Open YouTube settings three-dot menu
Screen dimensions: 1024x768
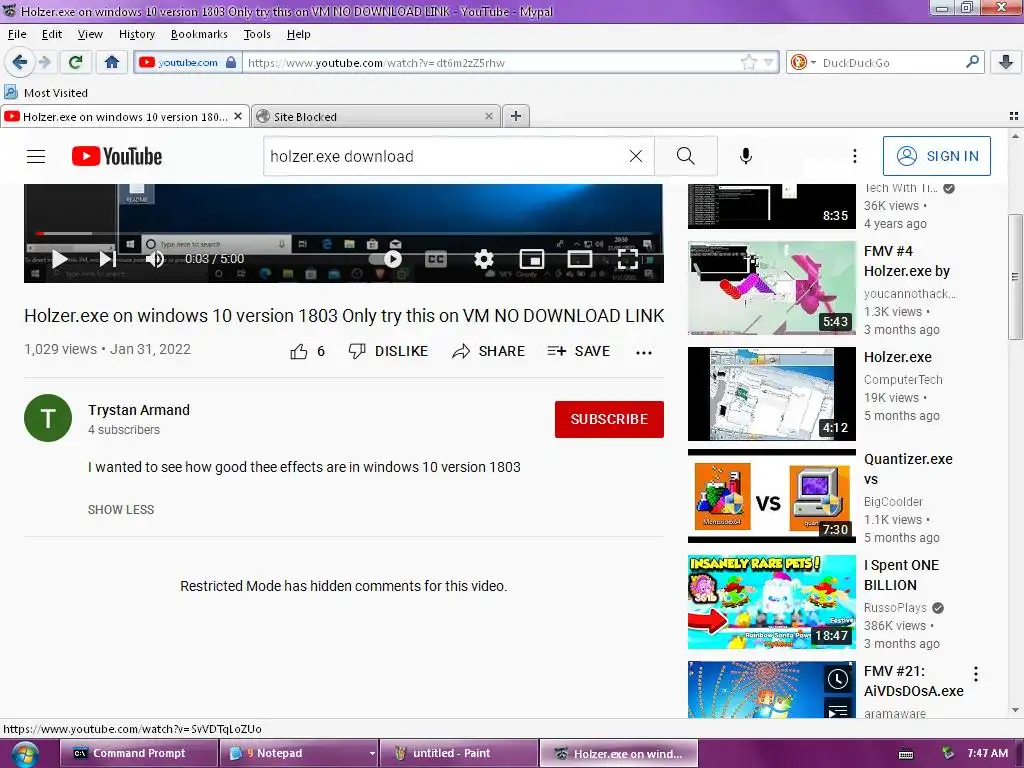(x=854, y=156)
